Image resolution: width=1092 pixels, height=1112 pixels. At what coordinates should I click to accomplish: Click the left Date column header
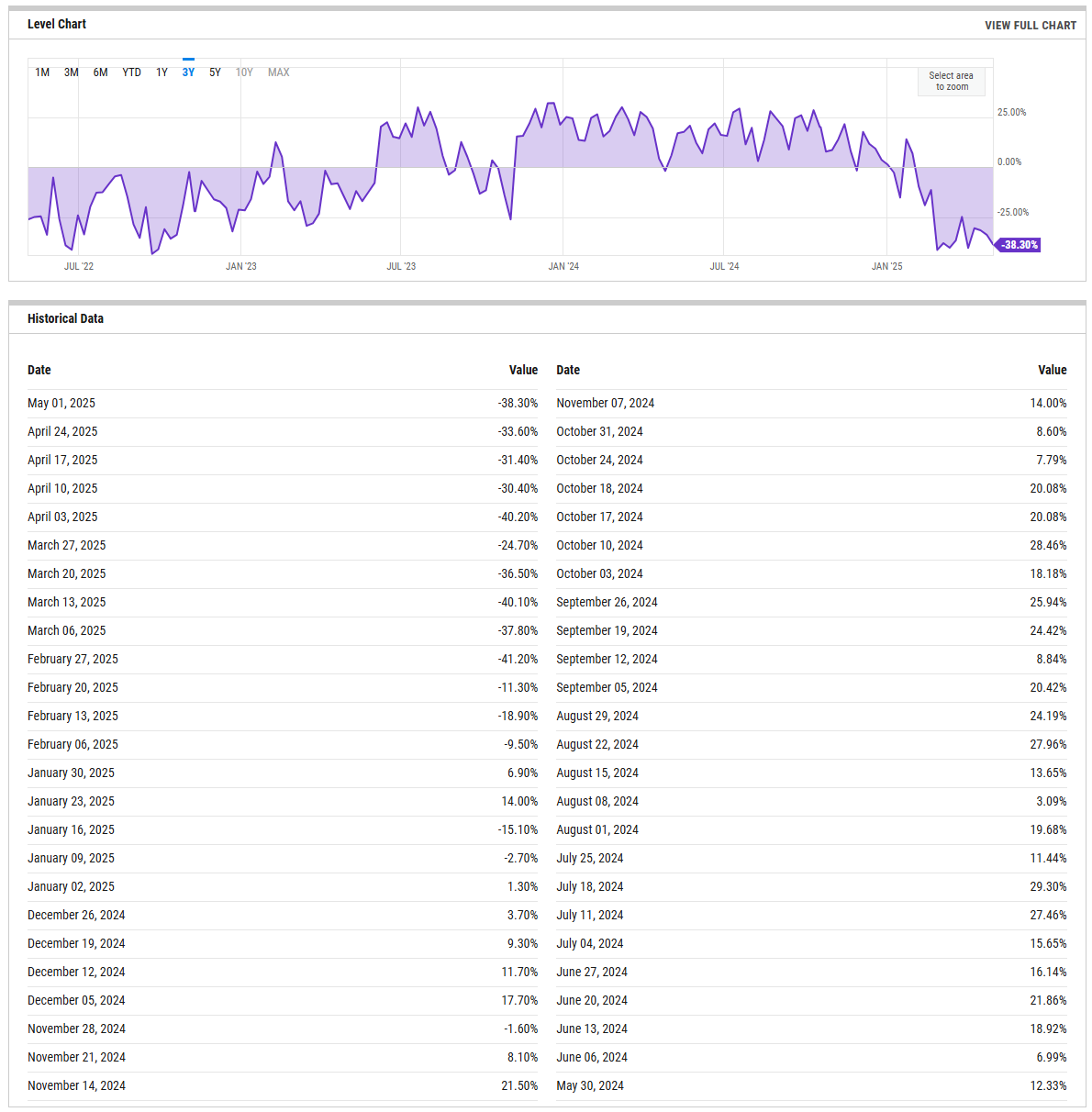pos(39,371)
